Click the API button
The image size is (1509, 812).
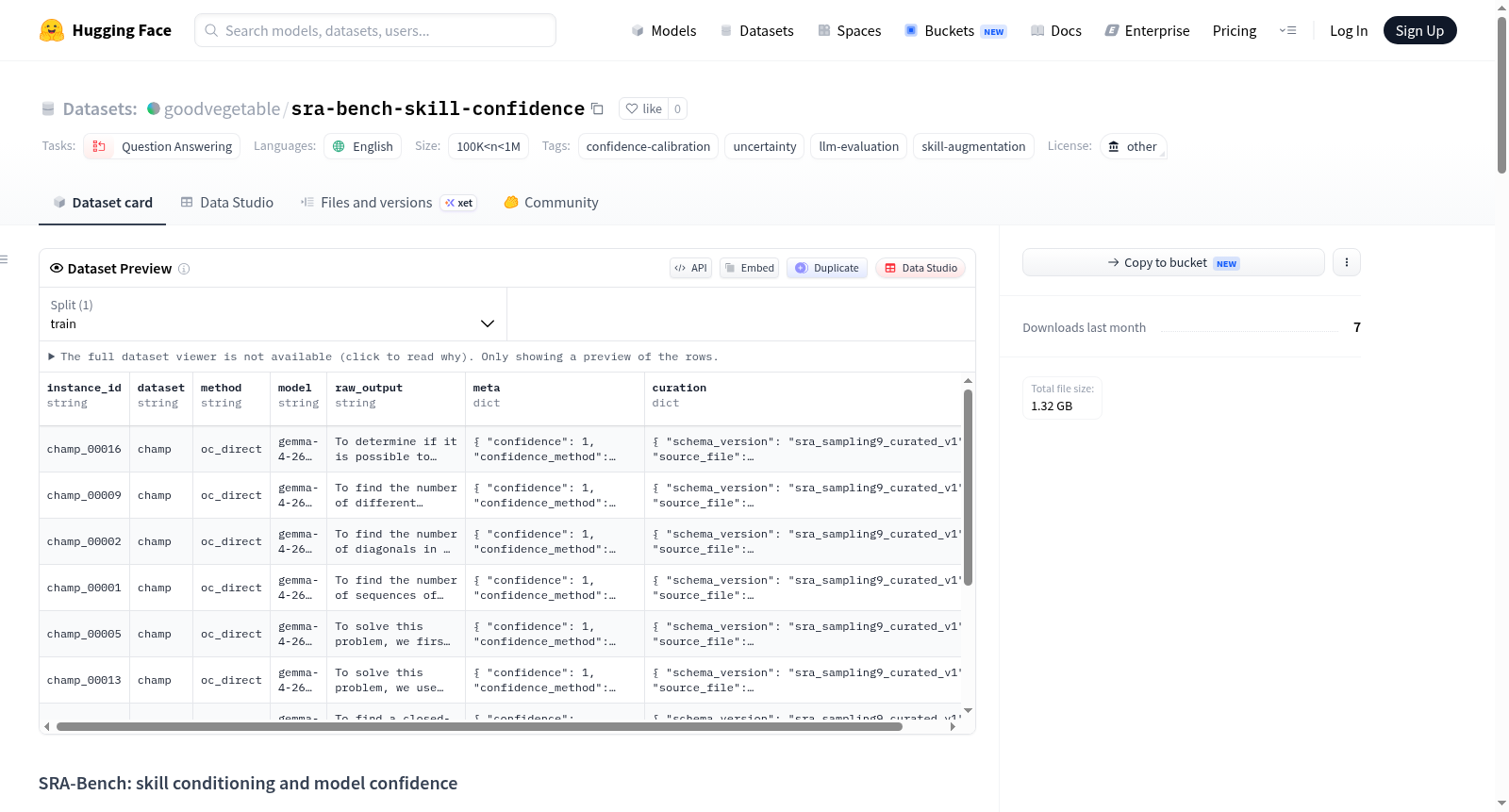(690, 268)
